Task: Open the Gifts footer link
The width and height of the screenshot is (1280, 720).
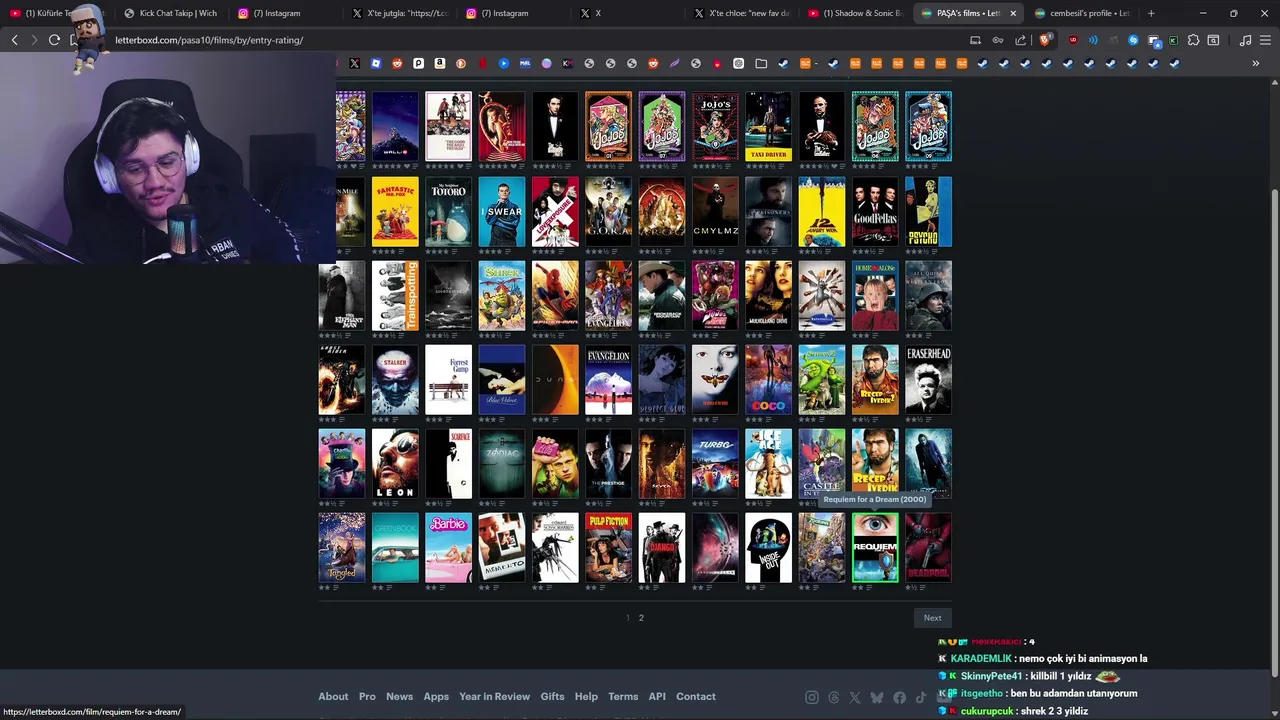Action: (552, 697)
